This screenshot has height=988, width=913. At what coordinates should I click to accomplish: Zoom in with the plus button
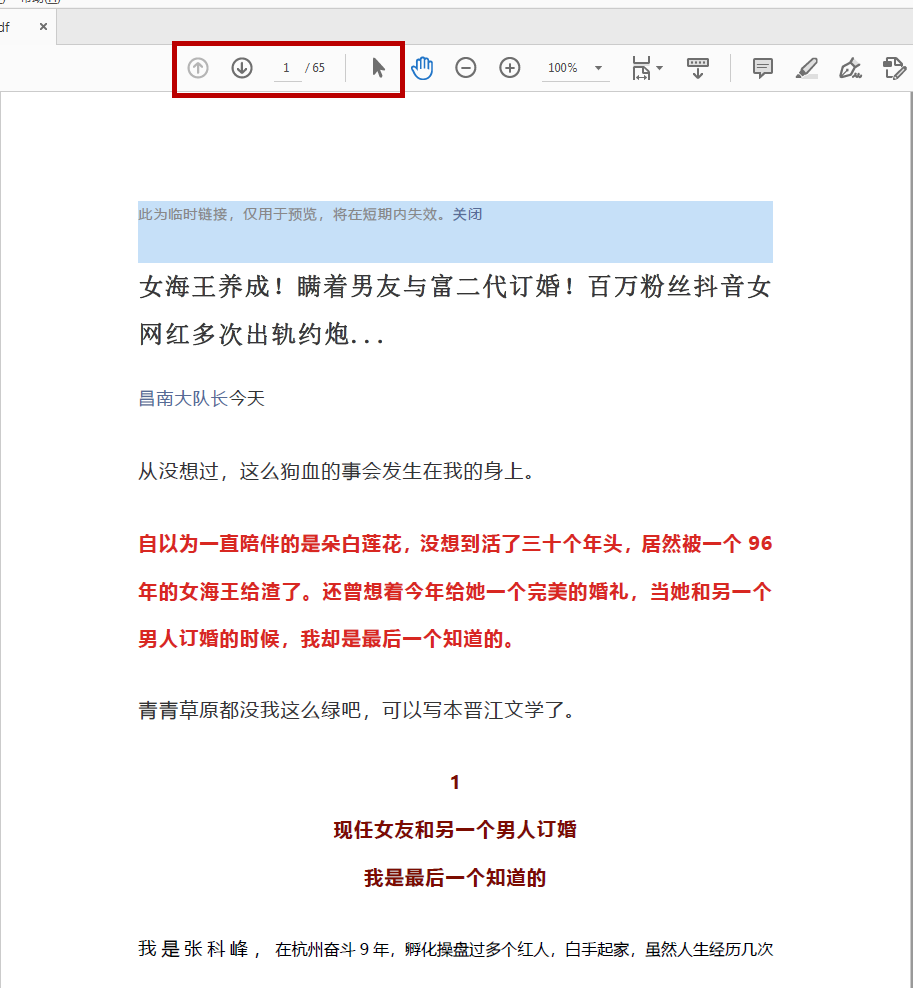point(510,68)
